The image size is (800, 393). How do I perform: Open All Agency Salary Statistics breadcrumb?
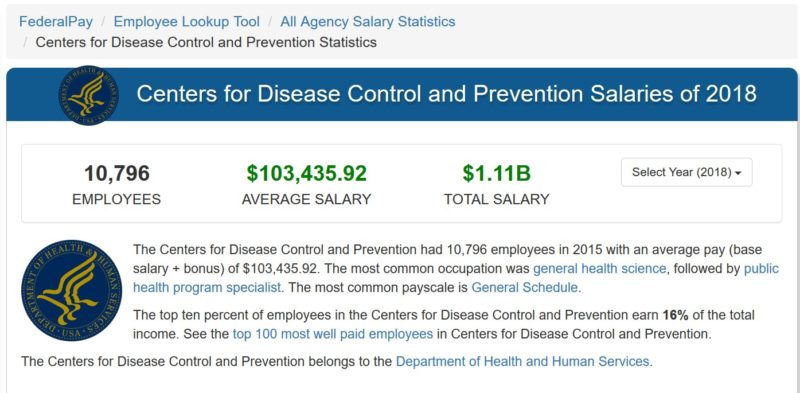coord(368,22)
